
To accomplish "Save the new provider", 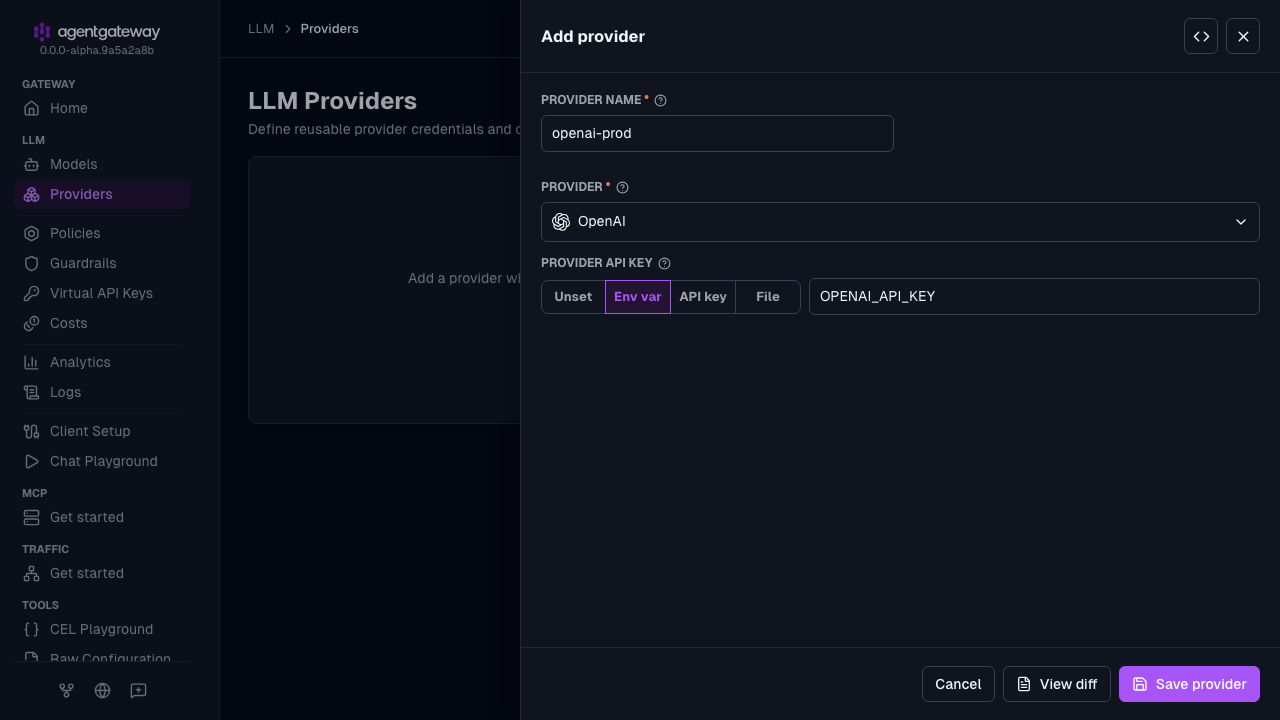I will tap(1189, 684).
